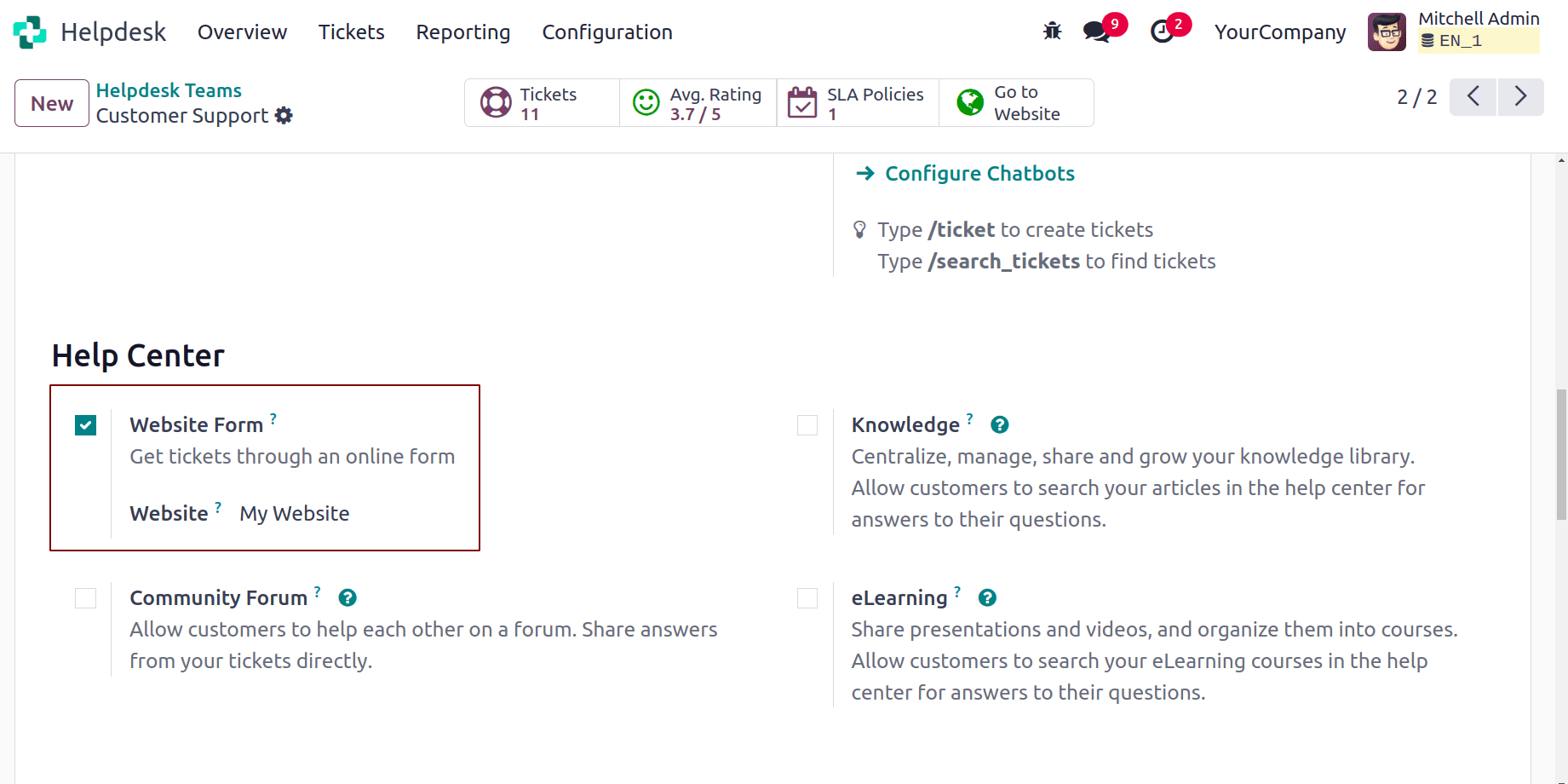Go to next record with right arrow
This screenshot has width=1568, height=784.
click(1520, 97)
